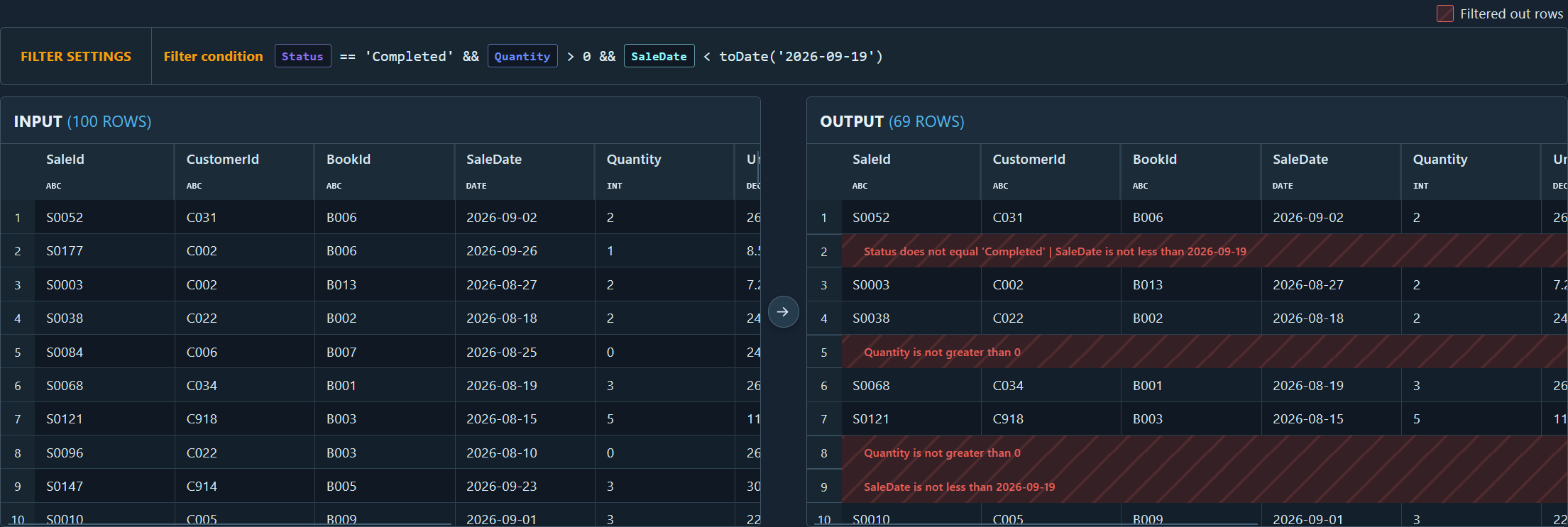Select the Status field chip in filter condition
Image resolution: width=1568 pixels, height=527 pixels.
(302, 56)
